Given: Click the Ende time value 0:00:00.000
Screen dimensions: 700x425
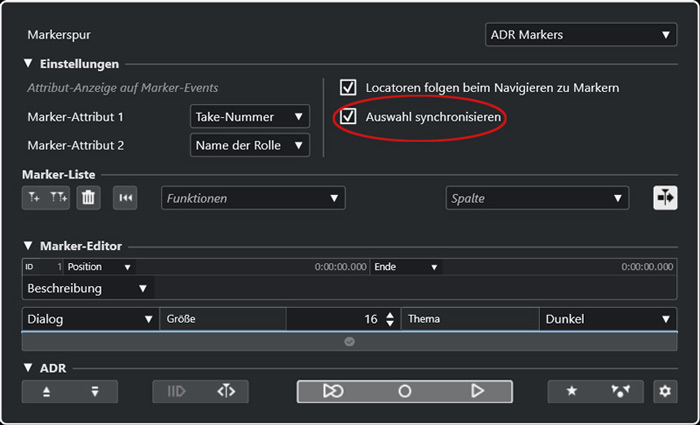Looking at the screenshot, I should 647,267.
